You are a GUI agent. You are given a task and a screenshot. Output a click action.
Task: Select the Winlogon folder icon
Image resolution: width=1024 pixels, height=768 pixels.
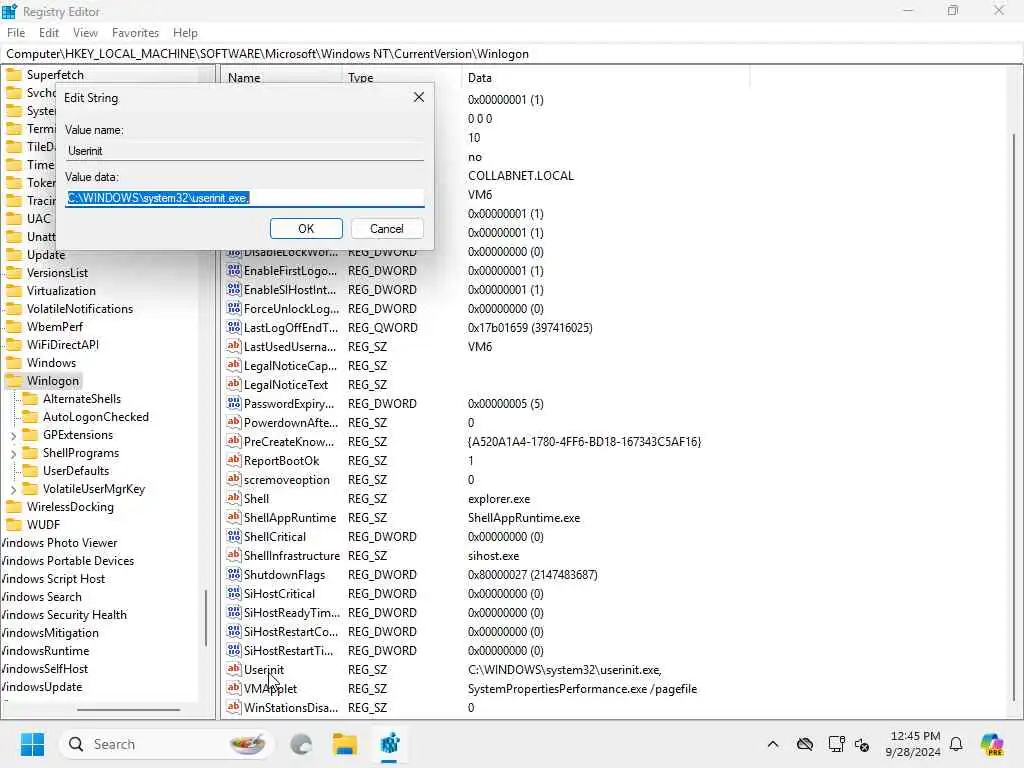click(x=14, y=381)
